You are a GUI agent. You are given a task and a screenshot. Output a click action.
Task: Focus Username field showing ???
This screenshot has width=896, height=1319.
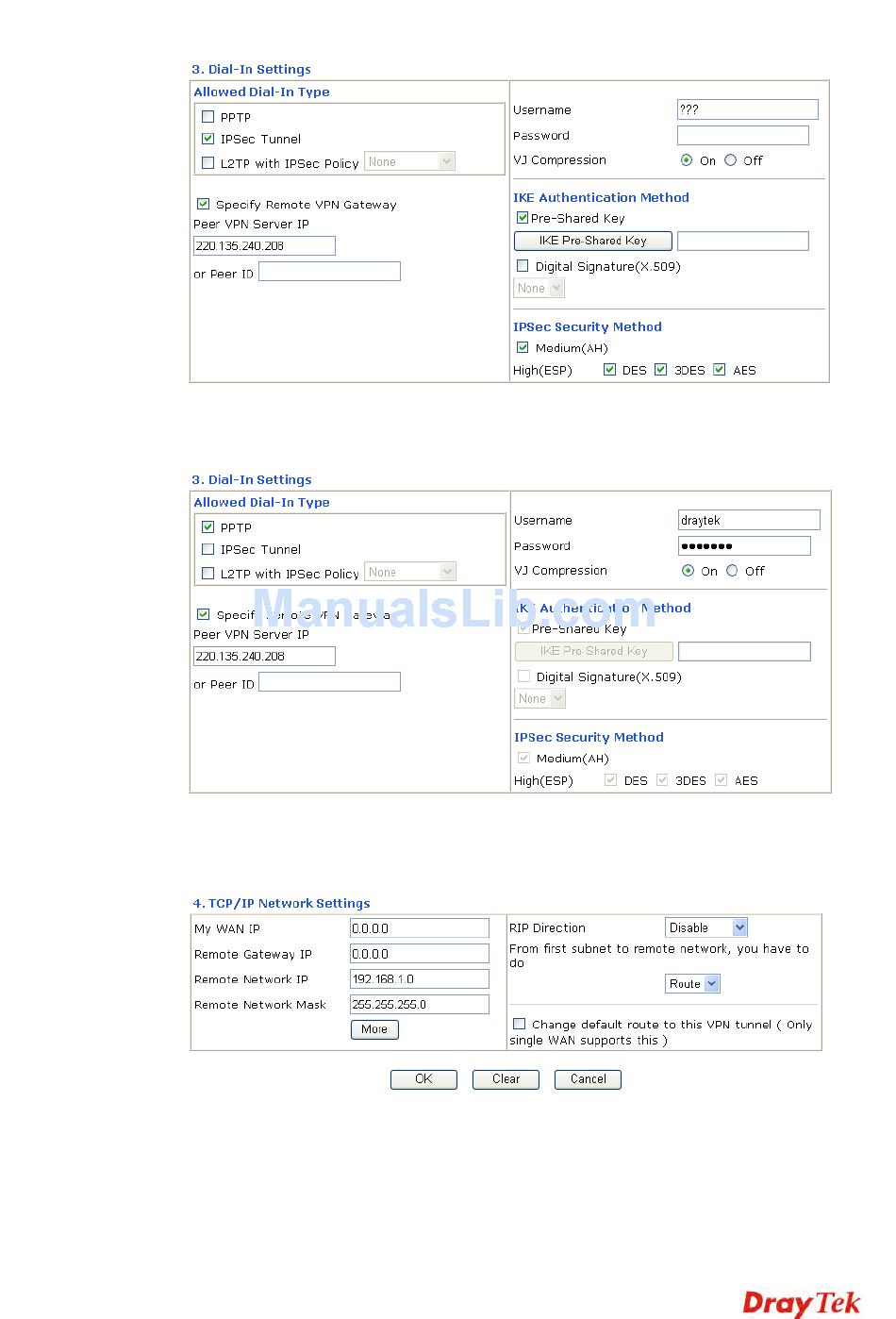click(x=748, y=109)
